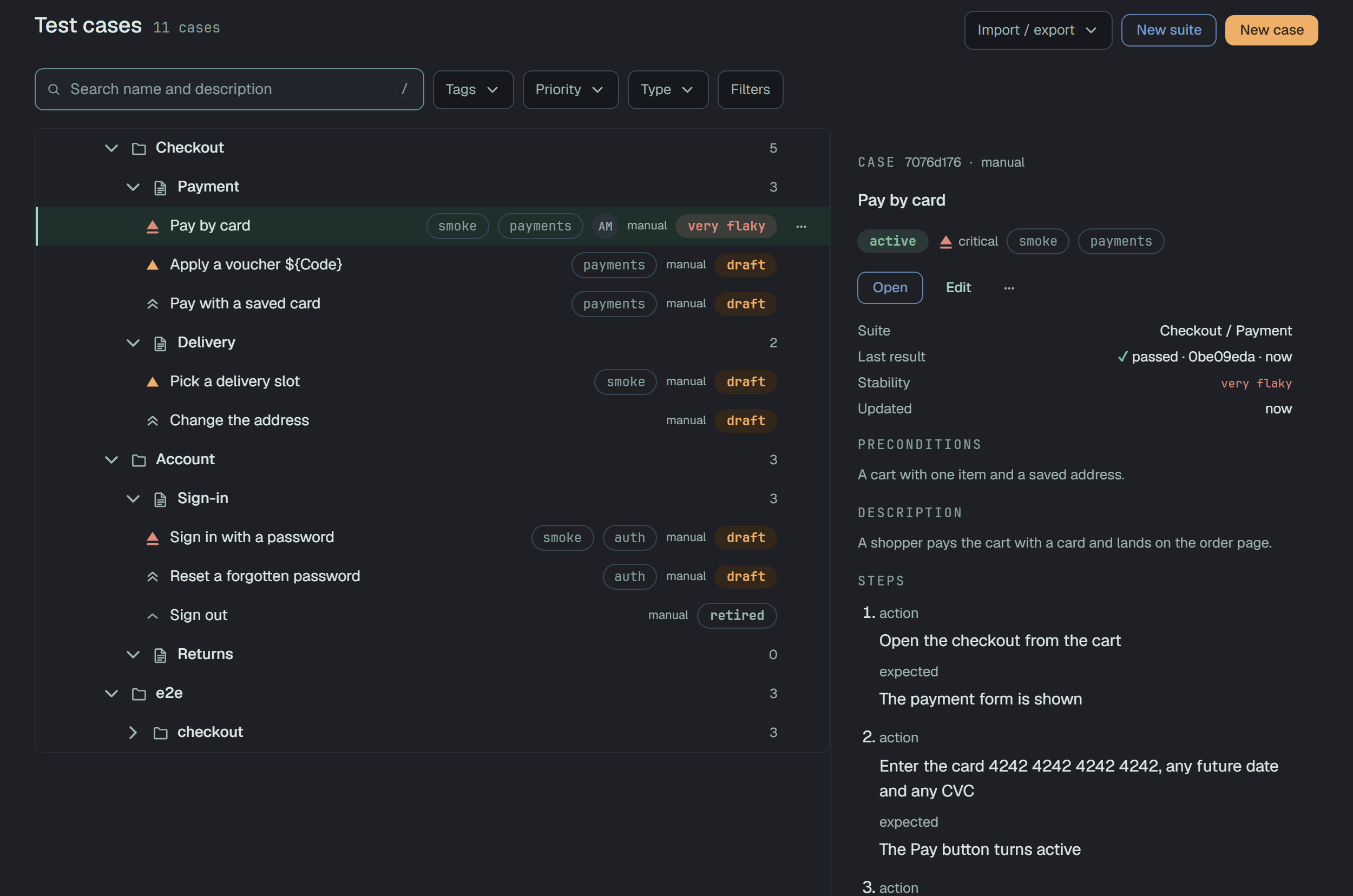Expand the lowercase checkout folder chevron
Image resolution: width=1353 pixels, height=896 pixels.
pyautogui.click(x=133, y=732)
